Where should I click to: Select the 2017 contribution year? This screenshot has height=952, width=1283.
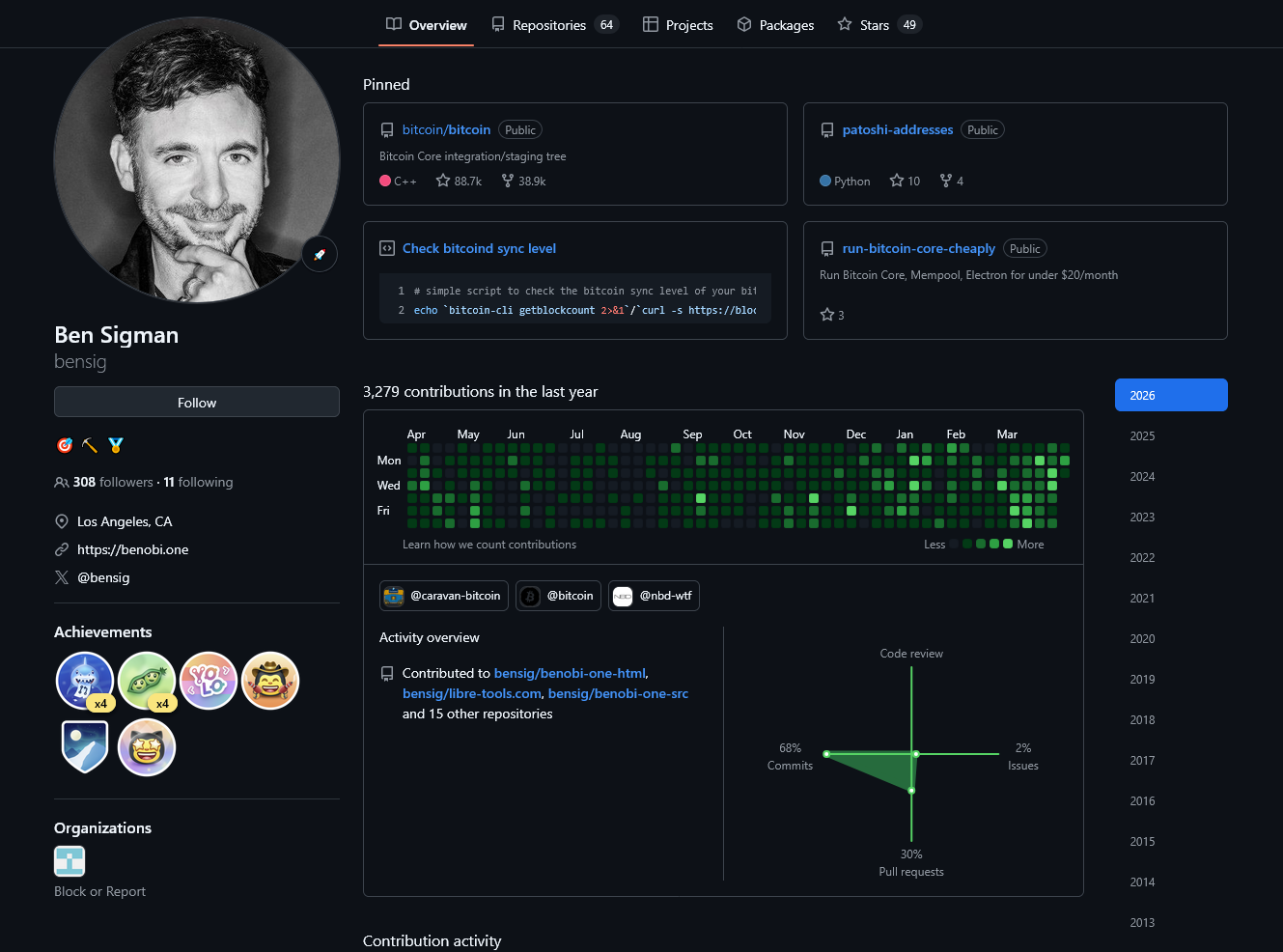click(1171, 760)
